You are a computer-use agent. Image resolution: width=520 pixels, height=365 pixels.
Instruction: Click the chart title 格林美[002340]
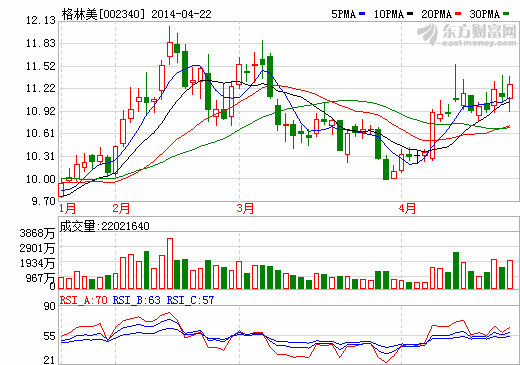point(104,14)
